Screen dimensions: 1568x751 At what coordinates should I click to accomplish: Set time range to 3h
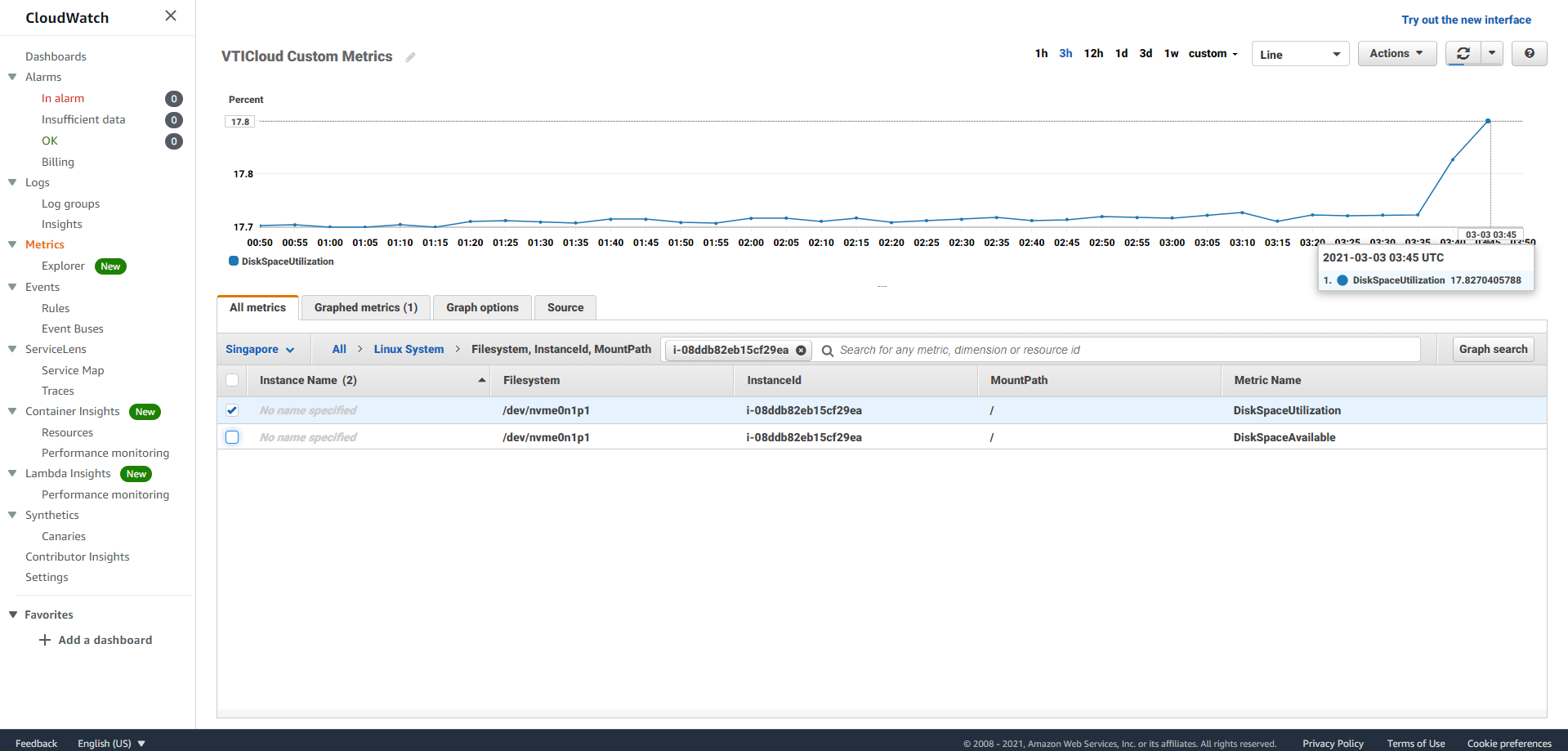1065,53
